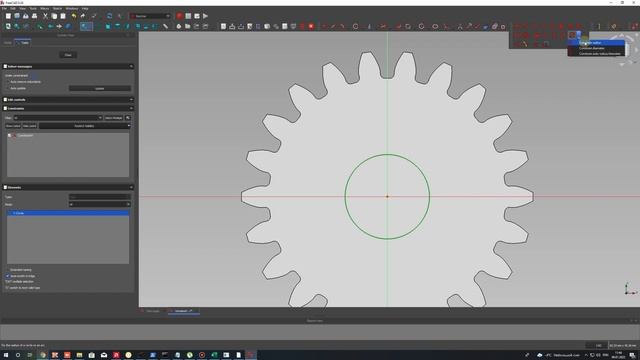Click the Refresh recompute icon

pos(109,16)
